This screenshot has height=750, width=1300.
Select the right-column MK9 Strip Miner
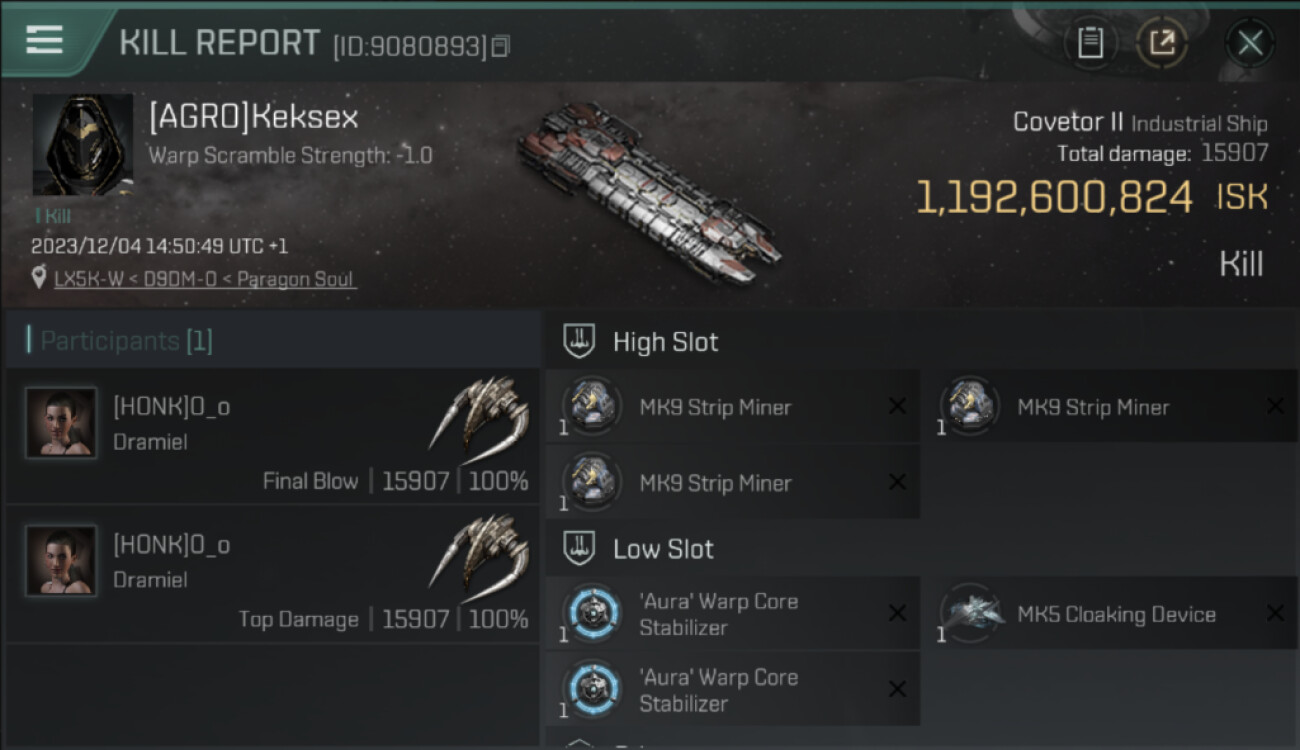coord(1110,406)
